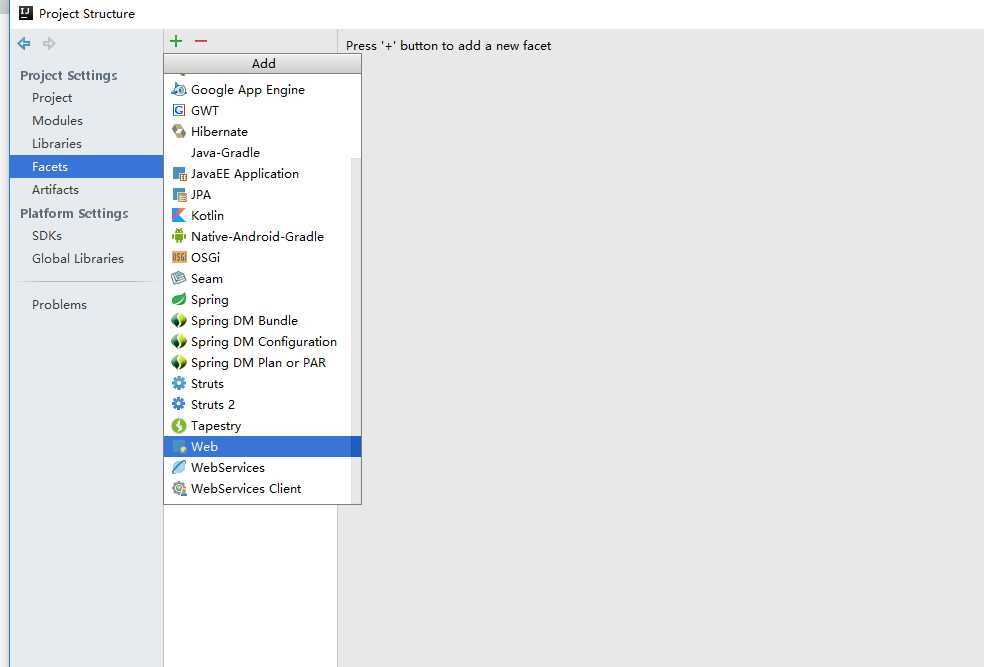Open the Modules settings page
Image resolution: width=984 pixels, height=667 pixels.
point(57,120)
